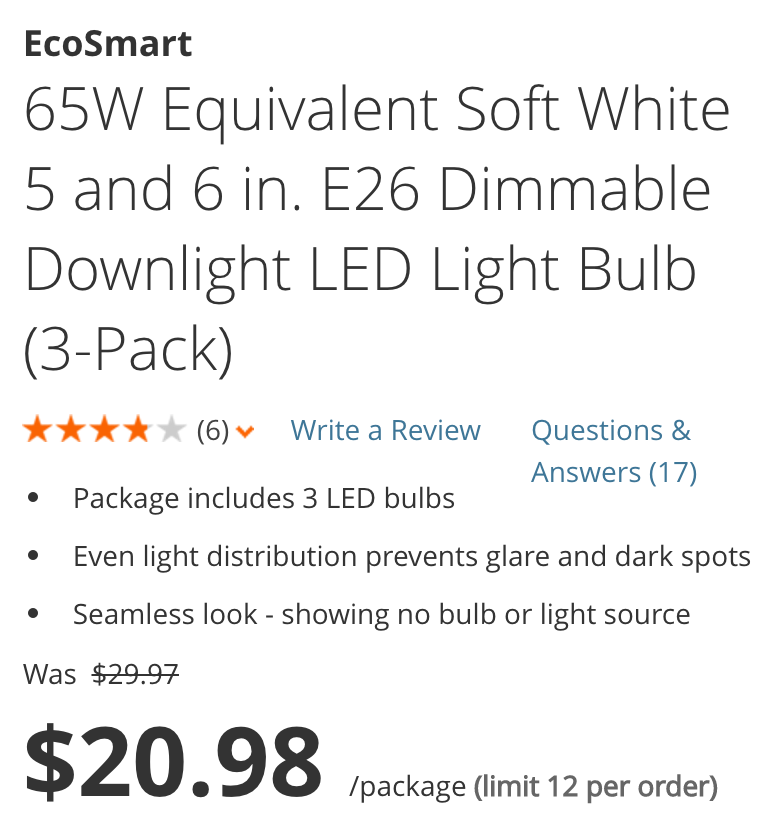Image resolution: width=776 pixels, height=818 pixels.
Task: Click the Was label before old price
Action: pyautogui.click(x=50, y=674)
